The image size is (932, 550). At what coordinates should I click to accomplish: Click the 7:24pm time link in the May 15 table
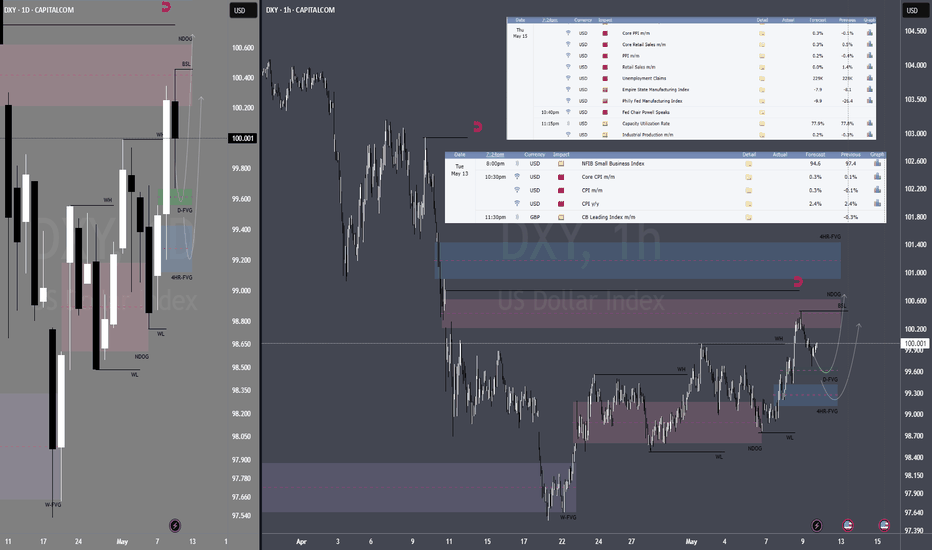(x=550, y=20)
